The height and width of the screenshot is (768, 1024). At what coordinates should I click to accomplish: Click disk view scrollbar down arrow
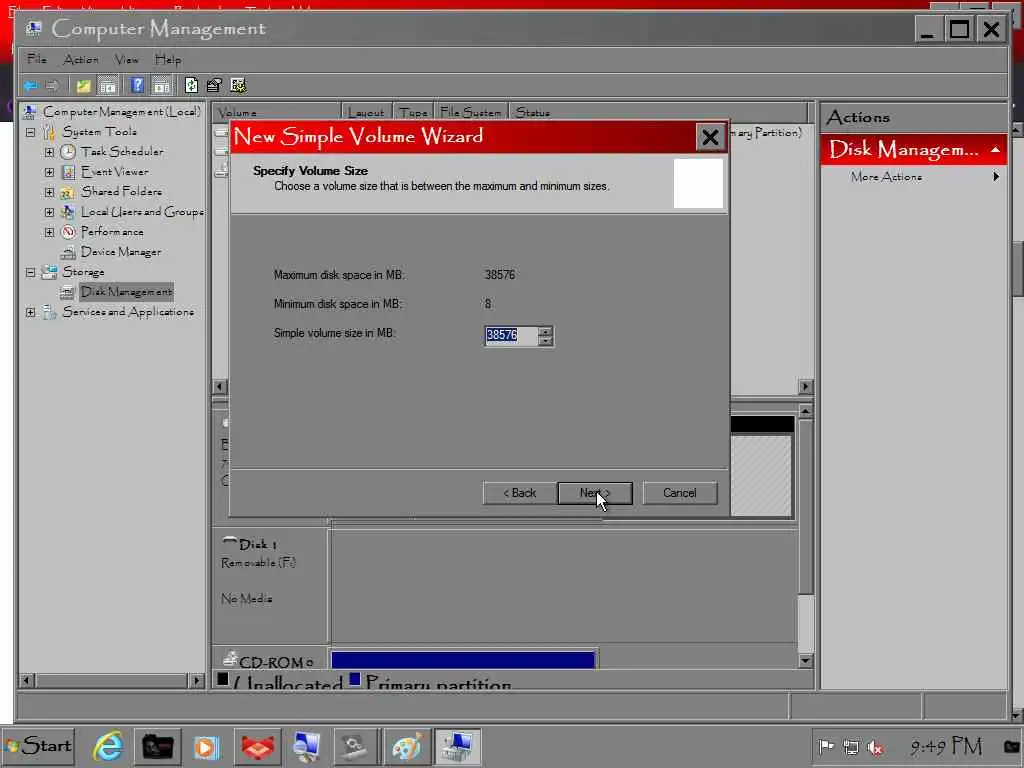pos(805,661)
